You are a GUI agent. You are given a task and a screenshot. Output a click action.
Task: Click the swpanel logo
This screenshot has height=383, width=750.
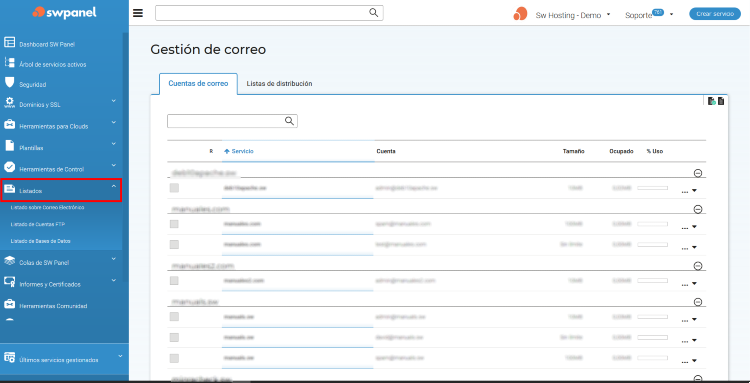65,13
